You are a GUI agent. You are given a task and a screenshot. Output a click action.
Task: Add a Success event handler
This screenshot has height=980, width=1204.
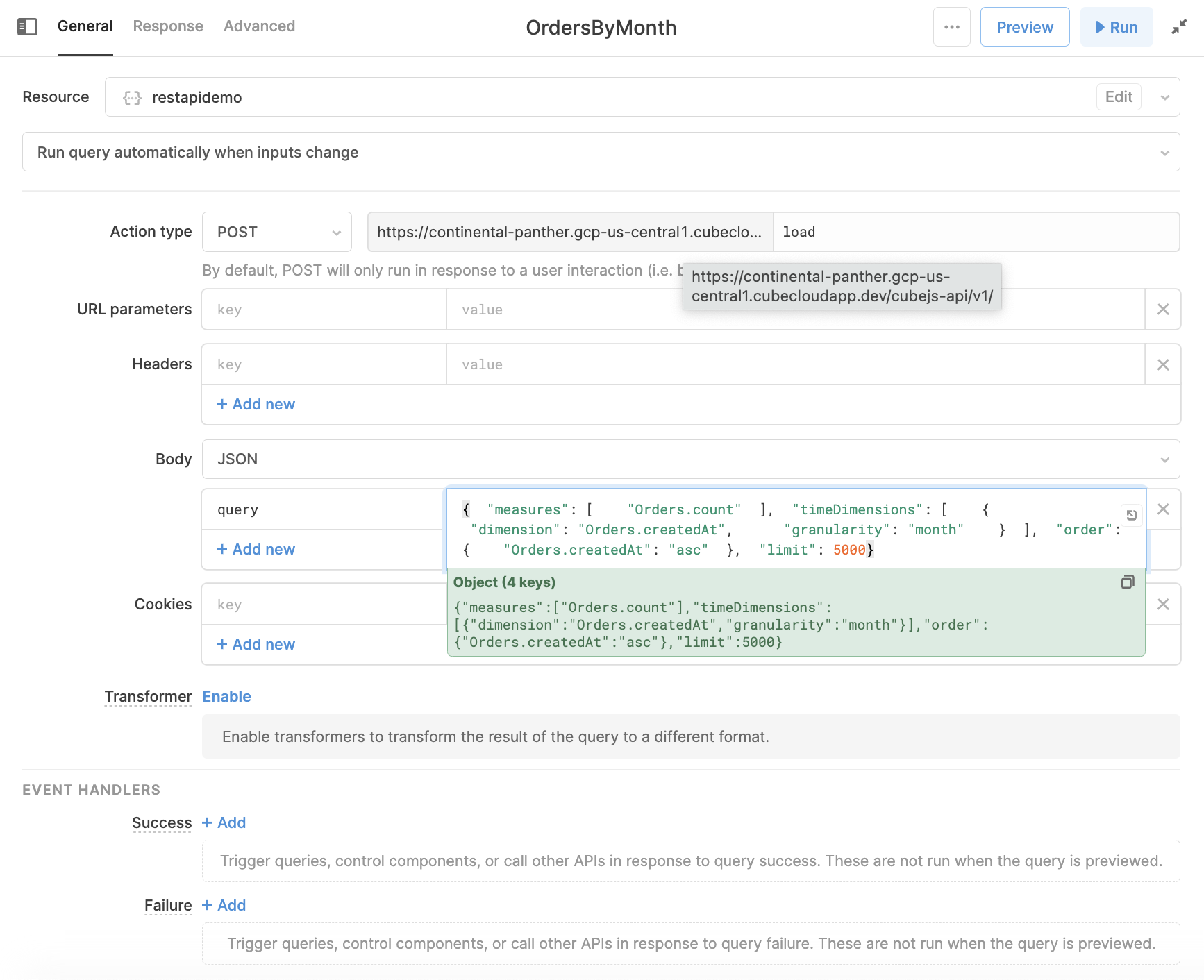(x=224, y=823)
